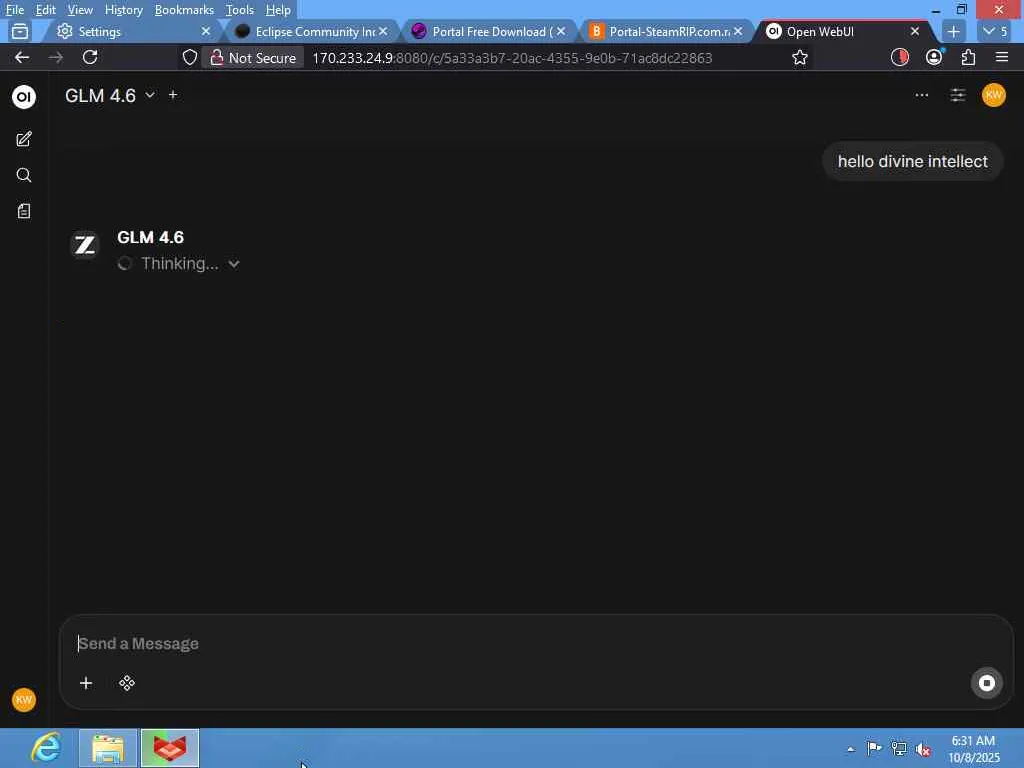The image size is (1024, 768).
Task: Focus the Send a Message input
Action: click(536, 643)
